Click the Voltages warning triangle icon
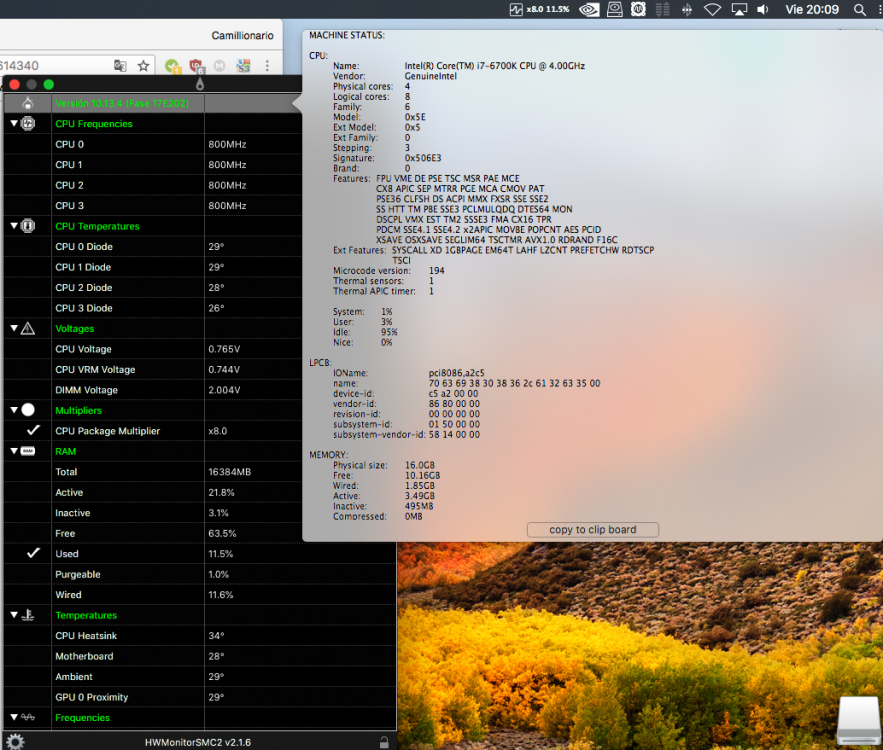883x750 pixels. pyautogui.click(x=28, y=328)
